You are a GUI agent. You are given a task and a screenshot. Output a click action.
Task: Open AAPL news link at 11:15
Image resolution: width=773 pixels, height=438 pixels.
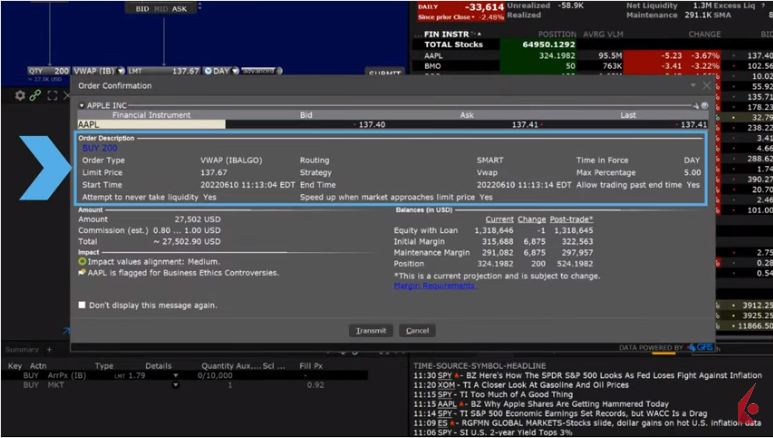pyautogui.click(x=447, y=404)
